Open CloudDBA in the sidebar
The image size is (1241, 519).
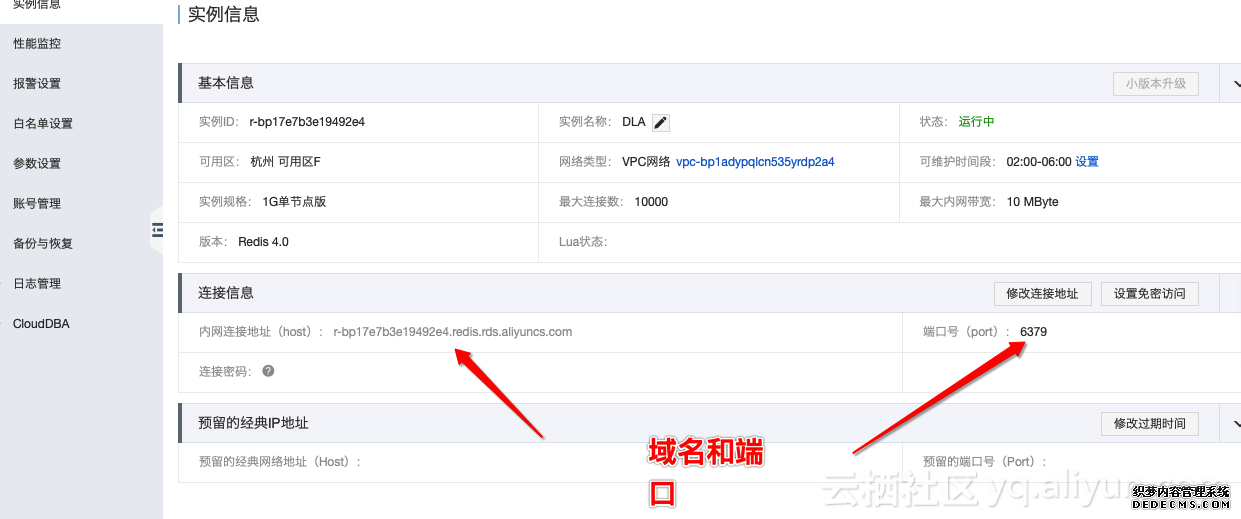(x=41, y=324)
